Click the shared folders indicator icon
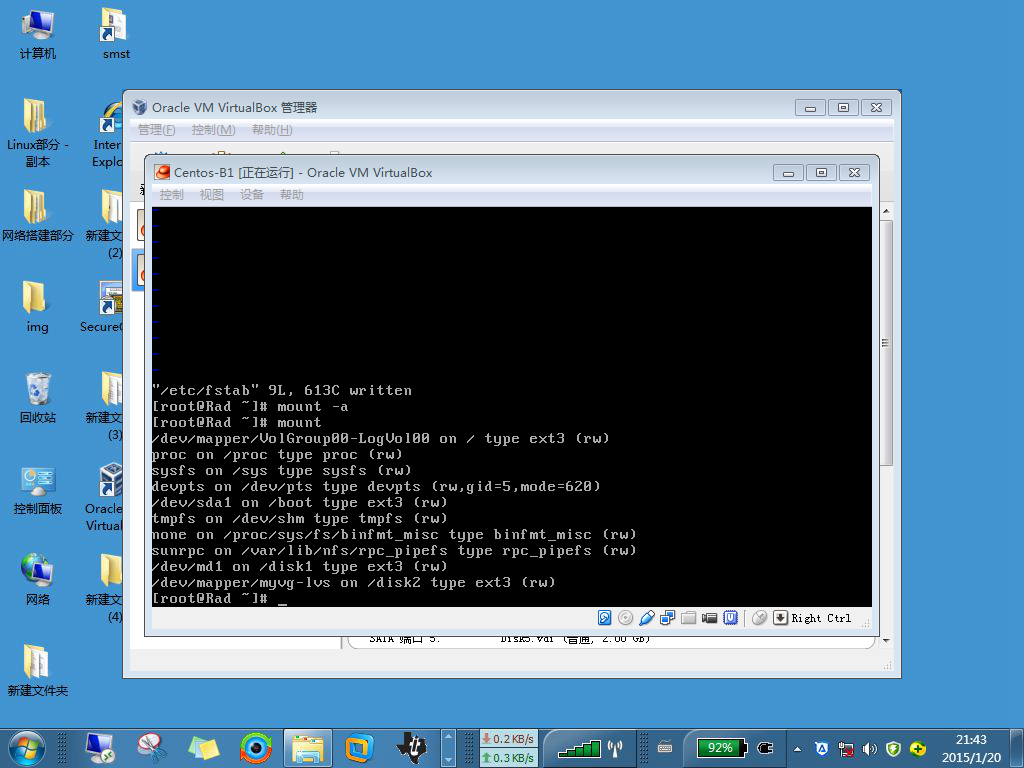 [688, 618]
